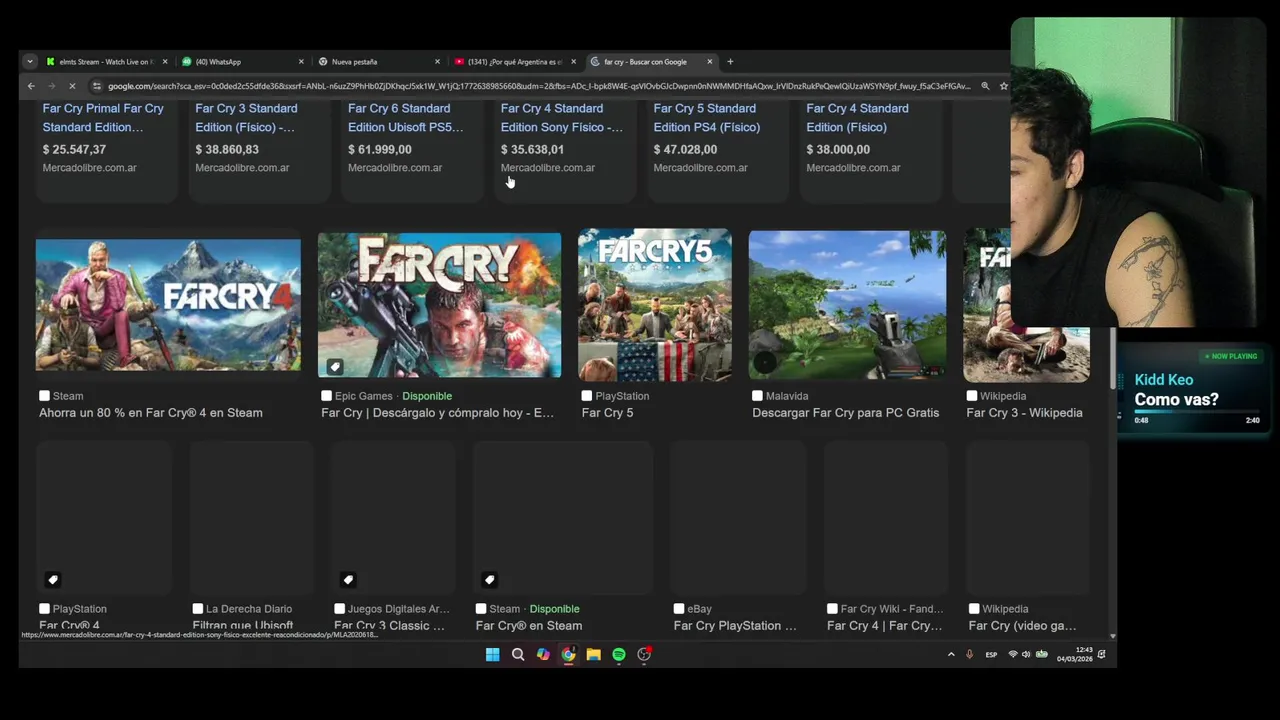This screenshot has width=1280, height=720.
Task: Open the Far Cry Epic Games cover image
Action: tap(439, 305)
